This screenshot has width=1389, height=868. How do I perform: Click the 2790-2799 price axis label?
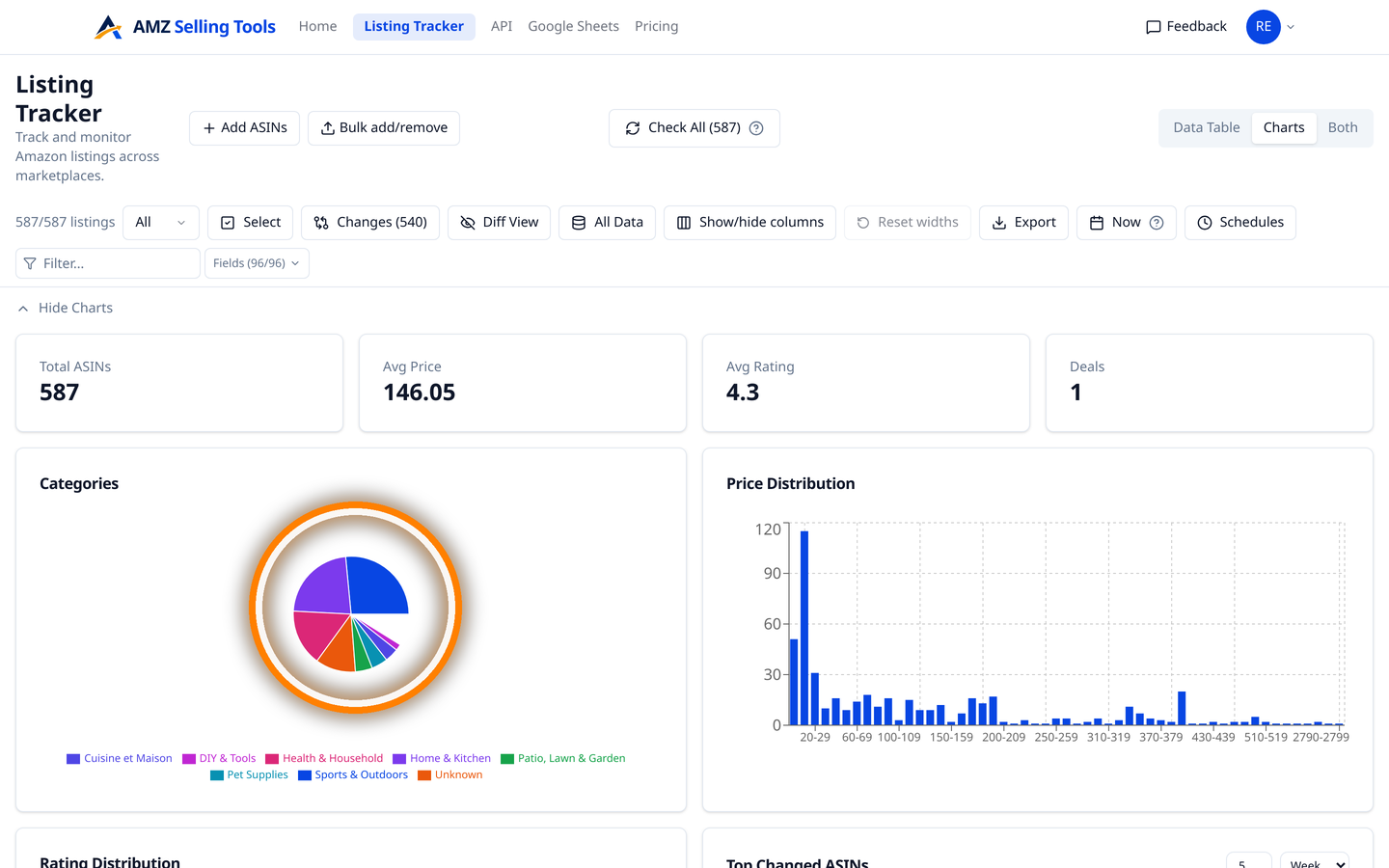click(x=1321, y=737)
